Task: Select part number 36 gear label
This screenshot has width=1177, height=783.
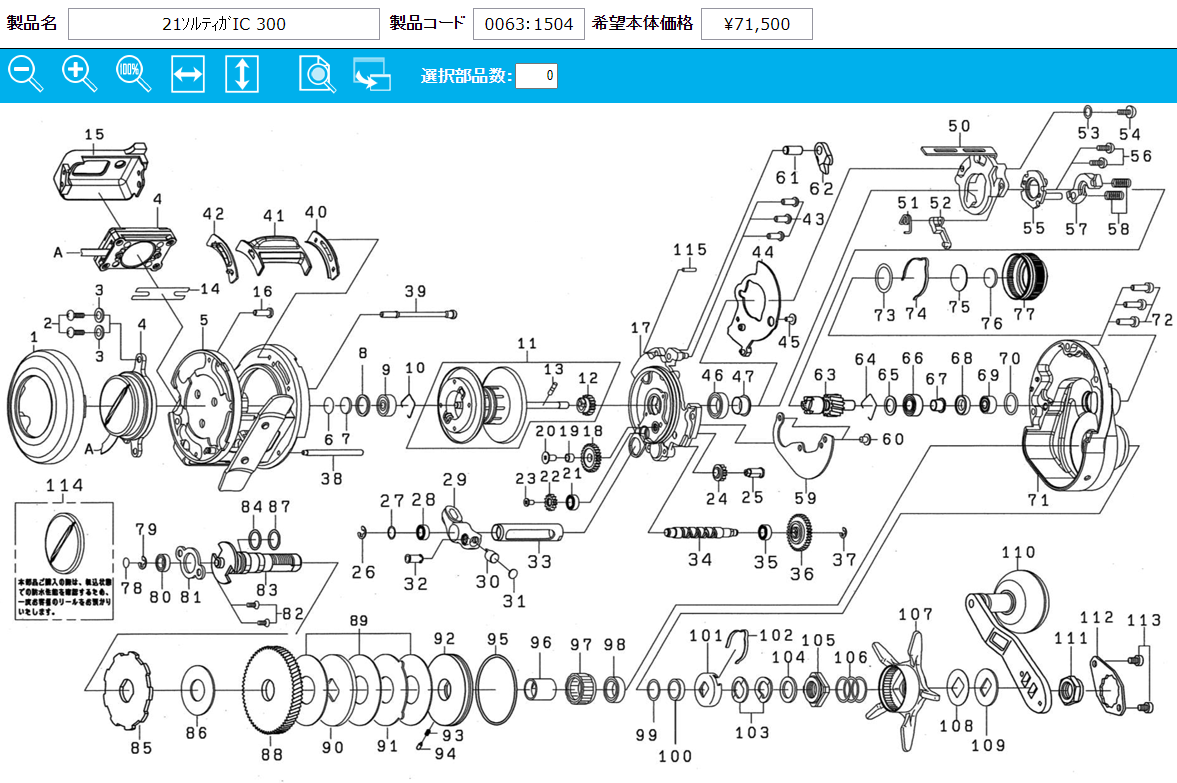Action: (802, 574)
